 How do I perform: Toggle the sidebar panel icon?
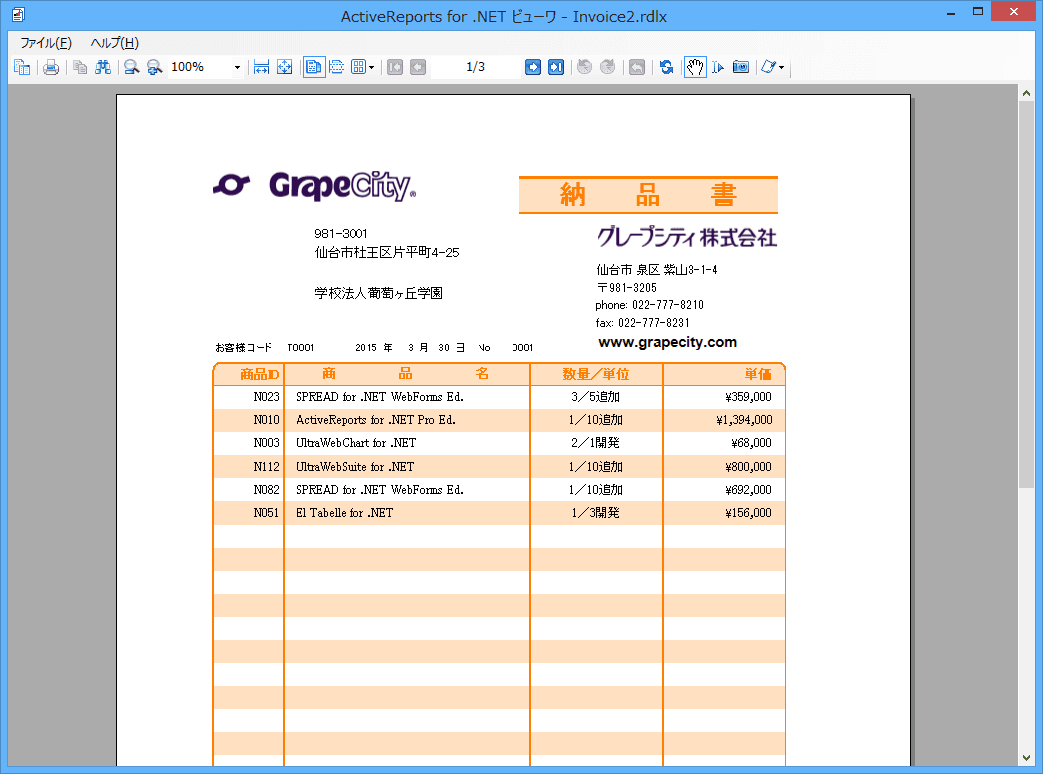pyautogui.click(x=22, y=67)
